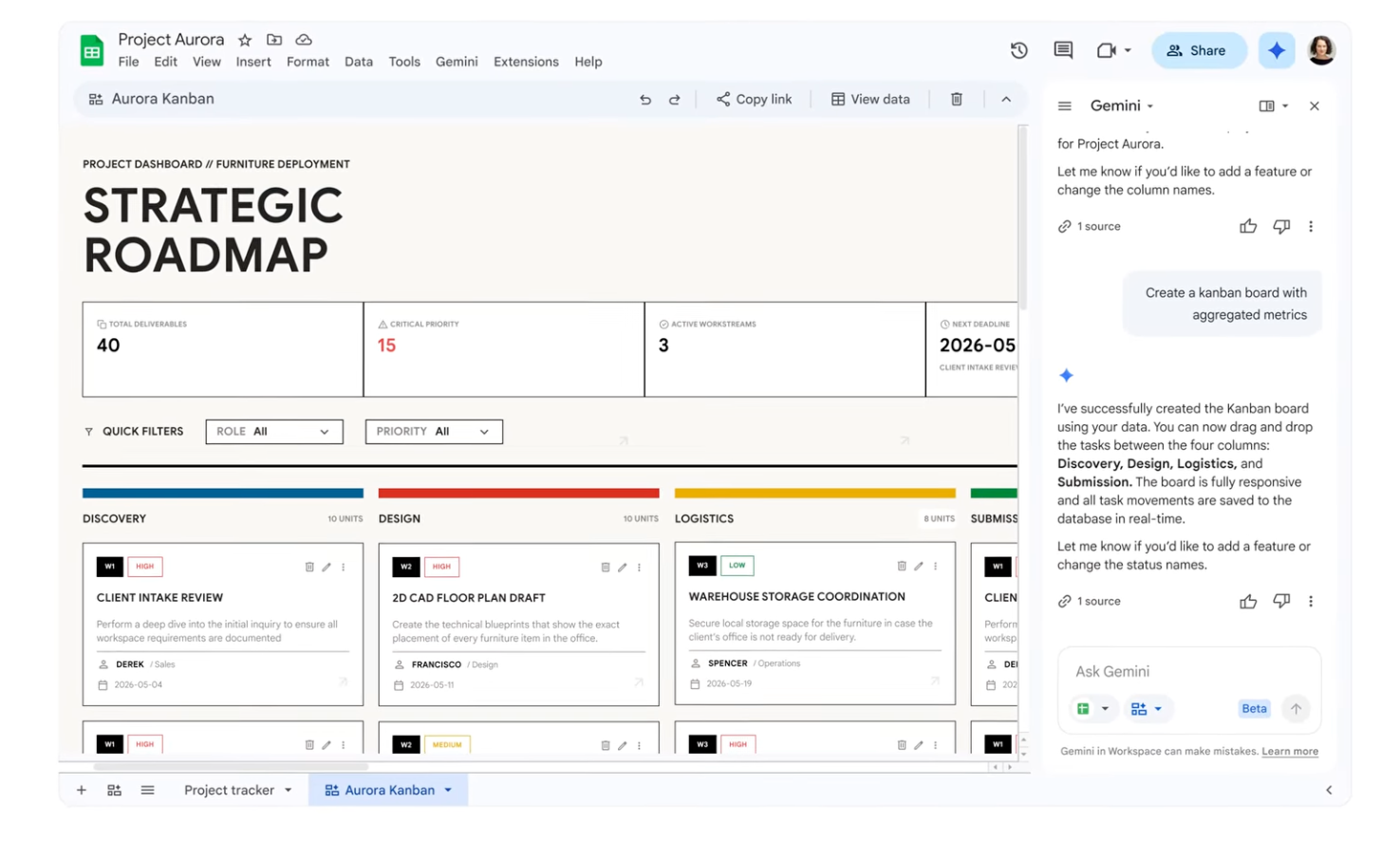1400x841 pixels.
Task: Open more options for Kanban response
Action: click(1311, 601)
